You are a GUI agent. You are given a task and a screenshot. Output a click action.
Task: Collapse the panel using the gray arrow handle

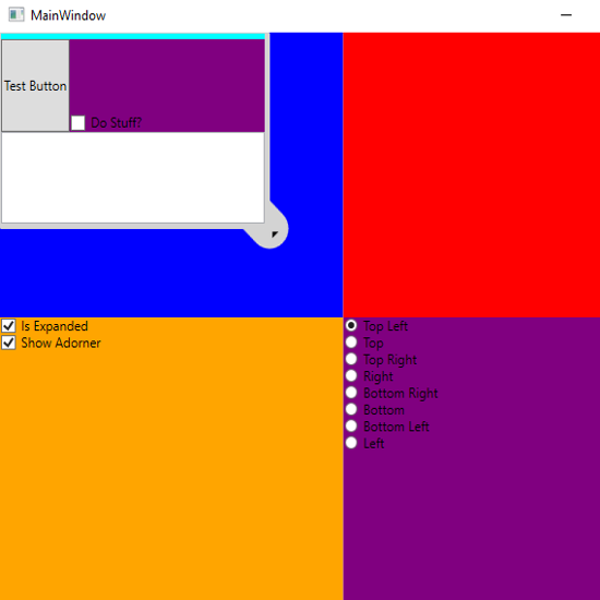click(272, 232)
